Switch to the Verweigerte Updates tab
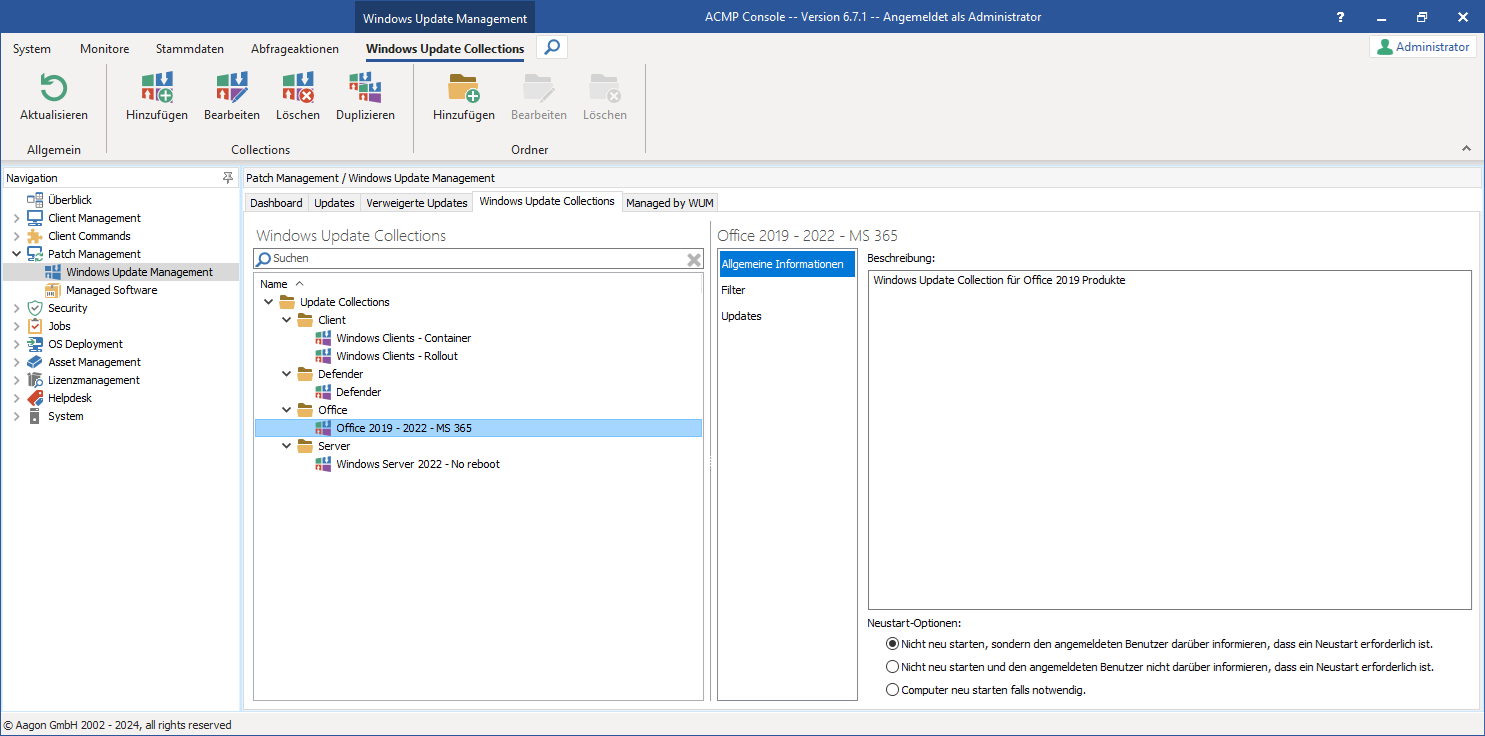Image resolution: width=1485 pixels, height=736 pixels. 416,202
